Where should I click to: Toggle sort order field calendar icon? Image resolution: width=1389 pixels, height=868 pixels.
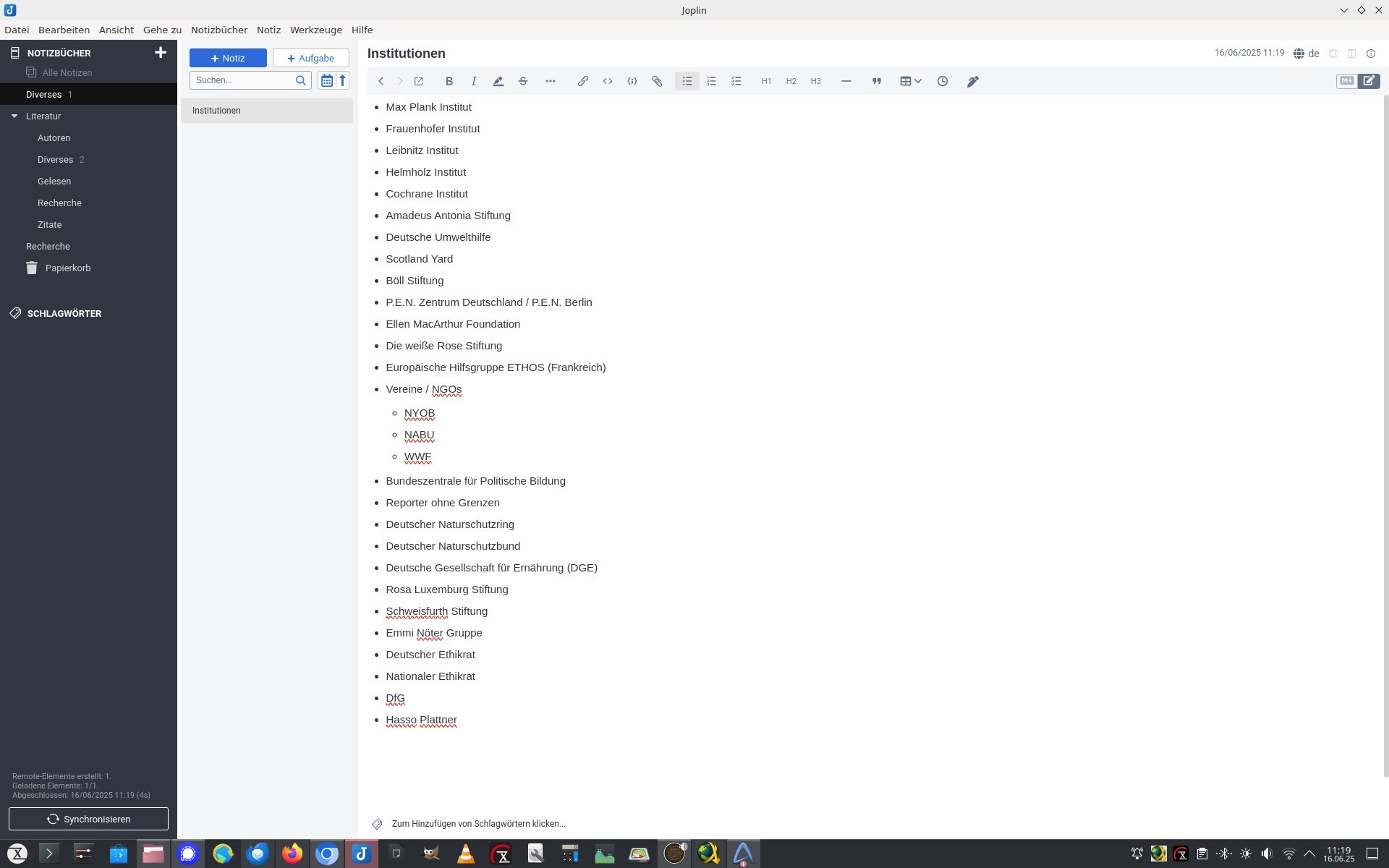pos(326,80)
